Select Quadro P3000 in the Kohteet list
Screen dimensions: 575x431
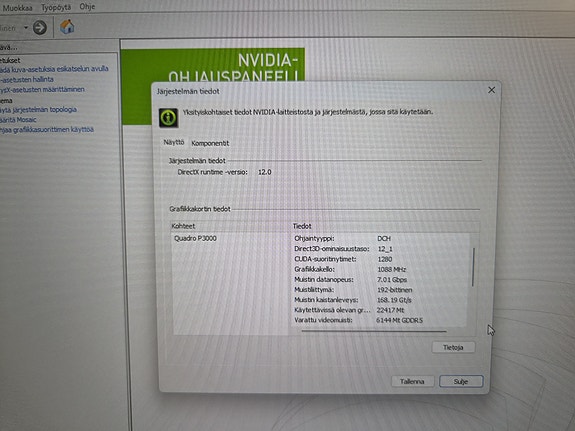[195, 238]
